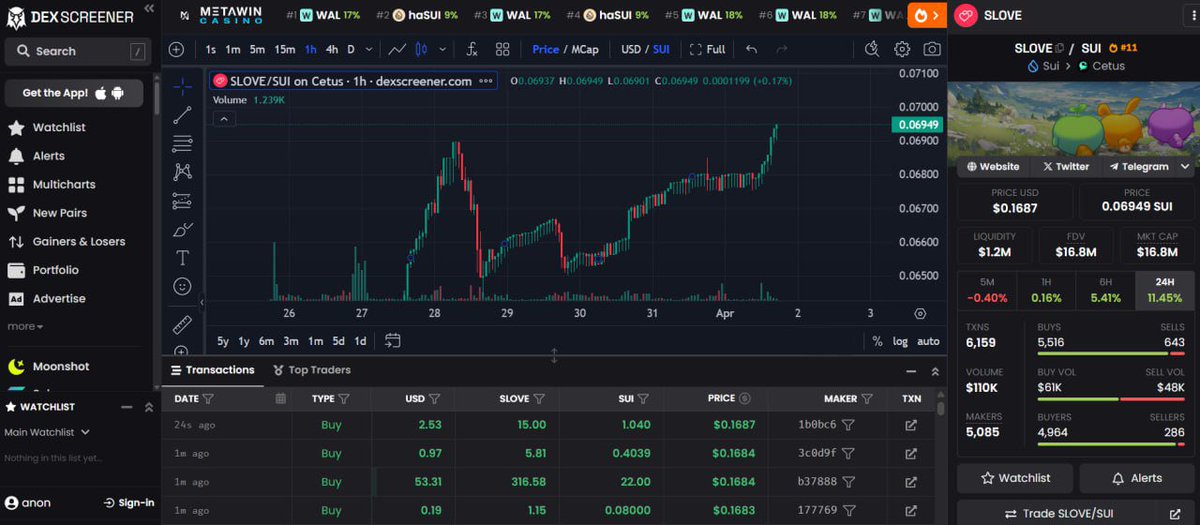Image resolution: width=1200 pixels, height=525 pixels.
Task: Undo last chart action
Action: 752,49
